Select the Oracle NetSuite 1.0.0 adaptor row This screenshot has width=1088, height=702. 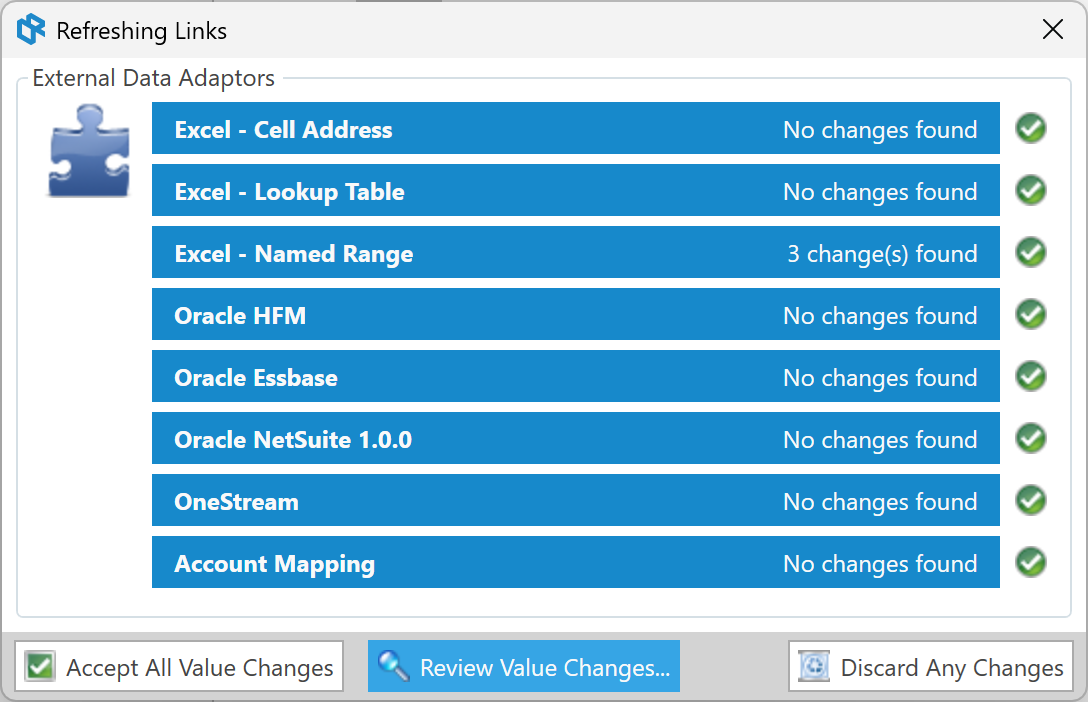(576, 438)
